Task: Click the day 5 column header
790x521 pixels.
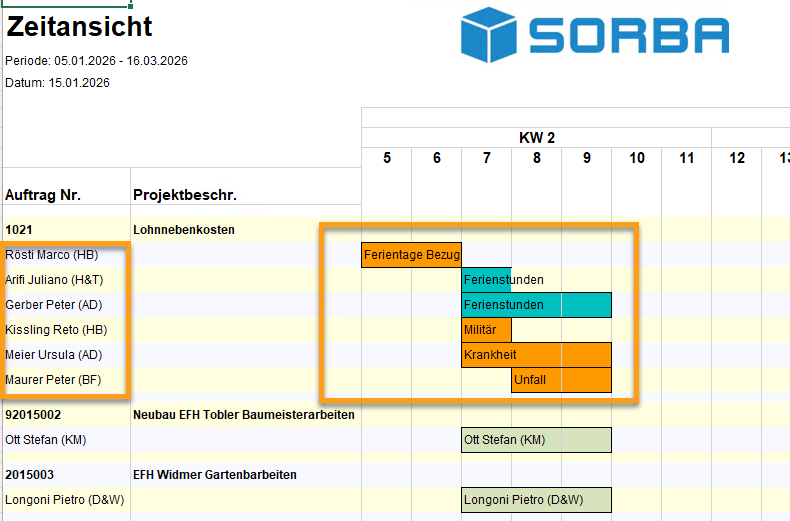Action: click(387, 157)
